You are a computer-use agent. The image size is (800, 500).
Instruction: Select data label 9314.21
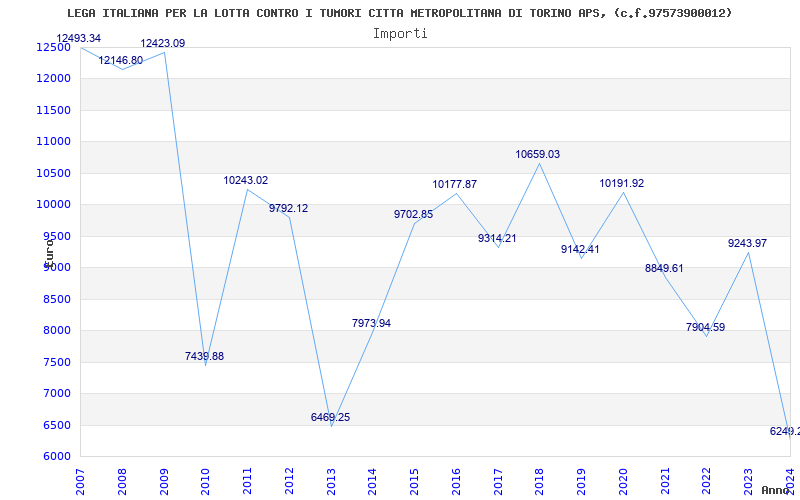coord(497,238)
